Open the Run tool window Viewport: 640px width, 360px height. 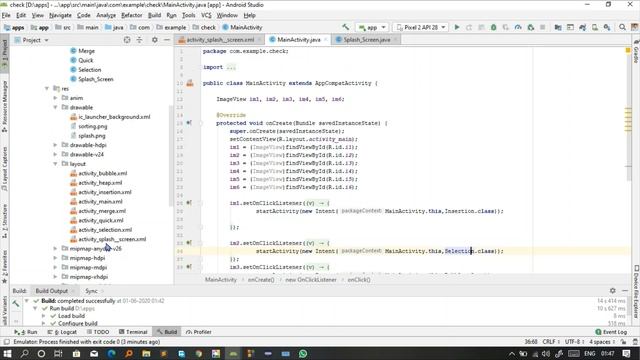26,332
